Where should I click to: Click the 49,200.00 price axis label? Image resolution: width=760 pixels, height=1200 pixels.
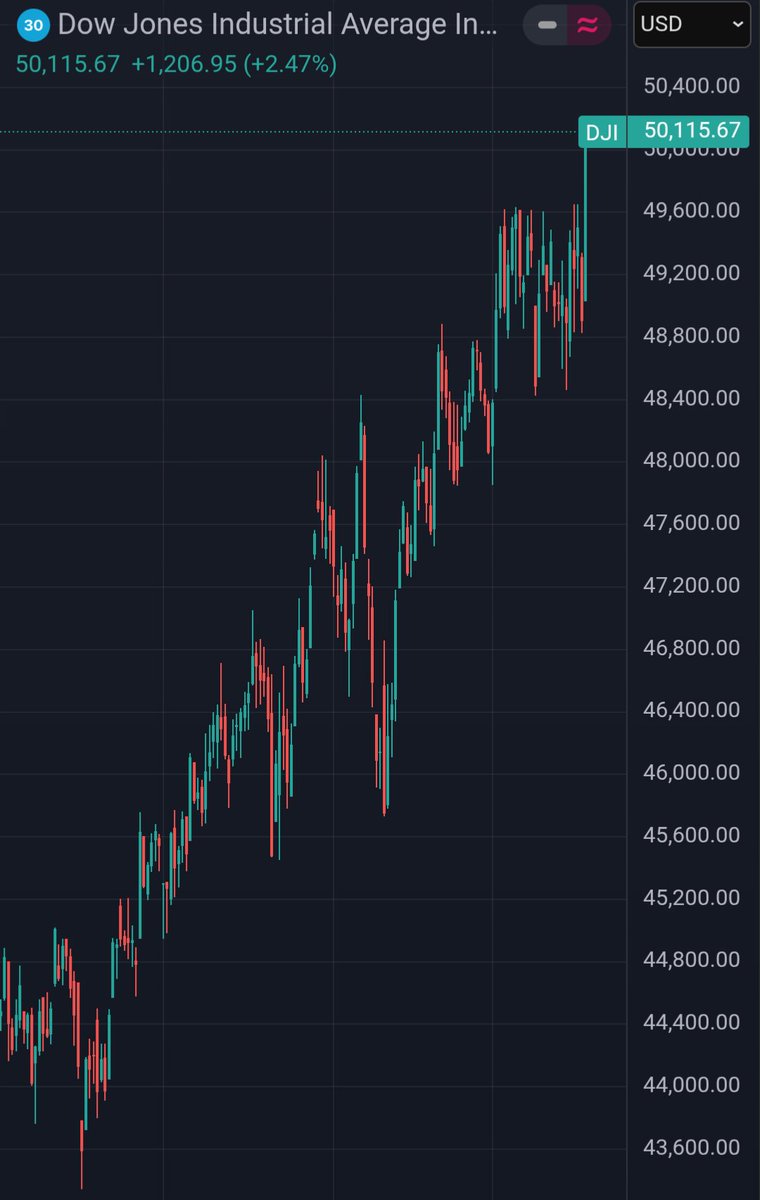click(692, 272)
